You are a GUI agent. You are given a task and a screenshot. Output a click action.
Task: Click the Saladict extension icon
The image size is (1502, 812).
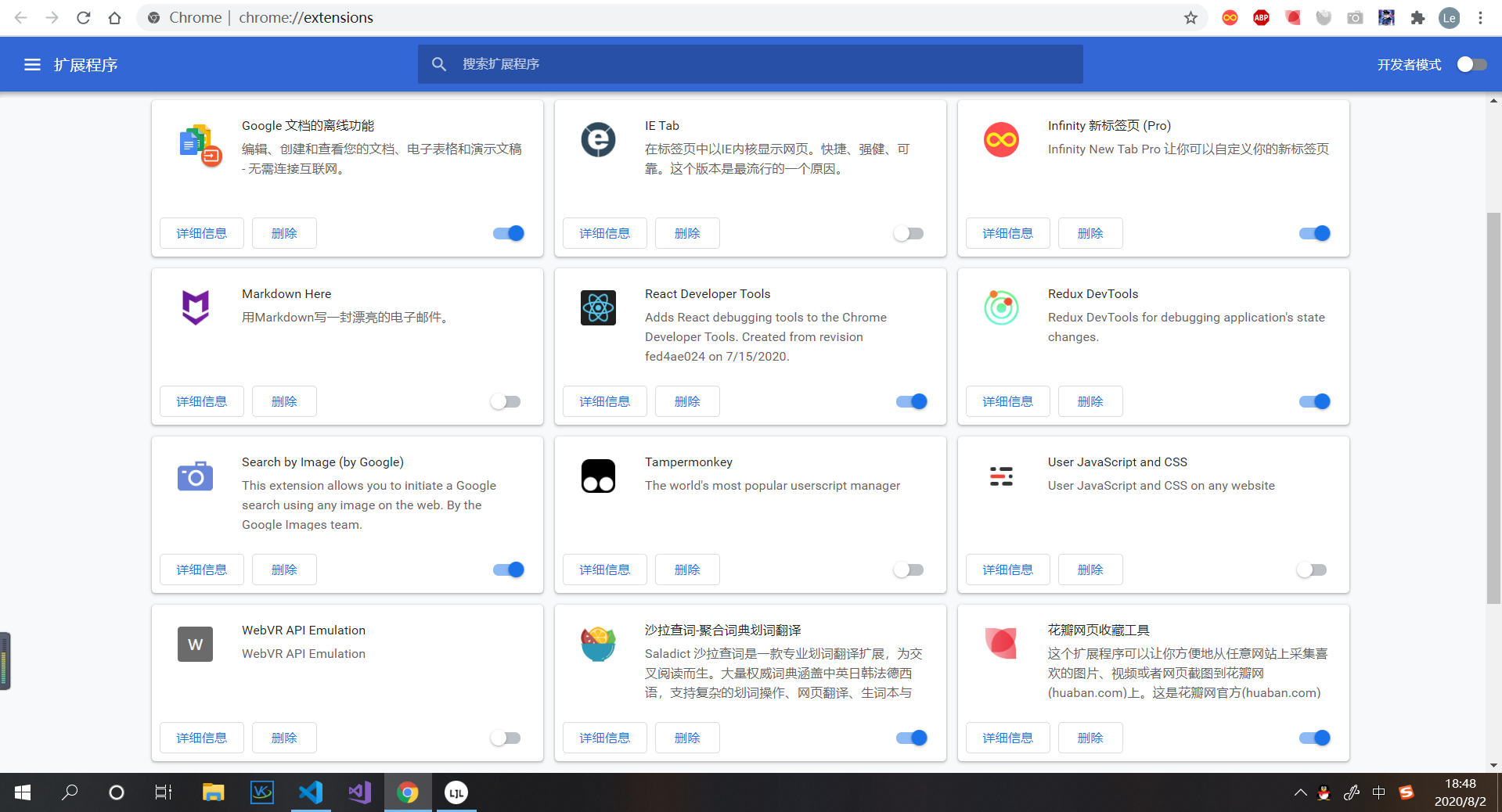598,644
